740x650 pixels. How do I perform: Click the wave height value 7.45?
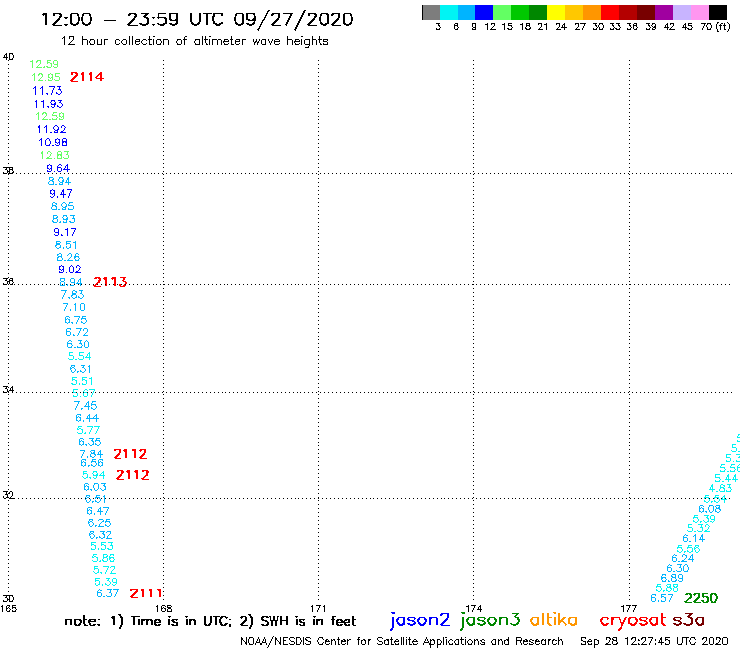point(85,405)
